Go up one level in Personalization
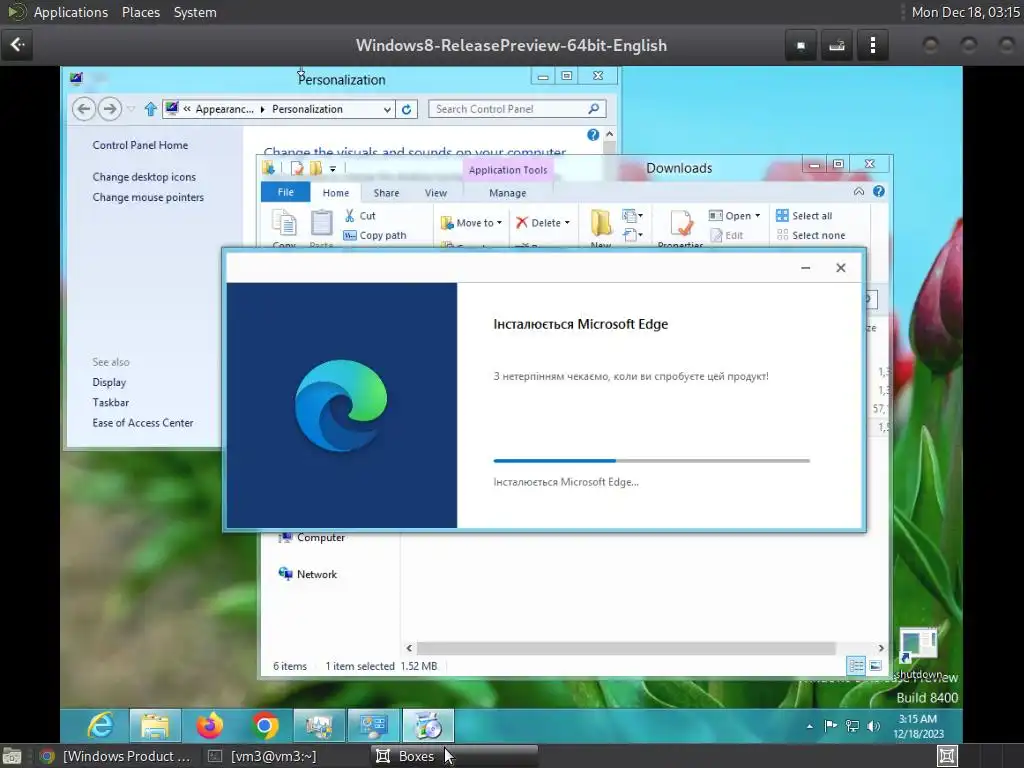This screenshot has height=768, width=1024. coord(150,109)
